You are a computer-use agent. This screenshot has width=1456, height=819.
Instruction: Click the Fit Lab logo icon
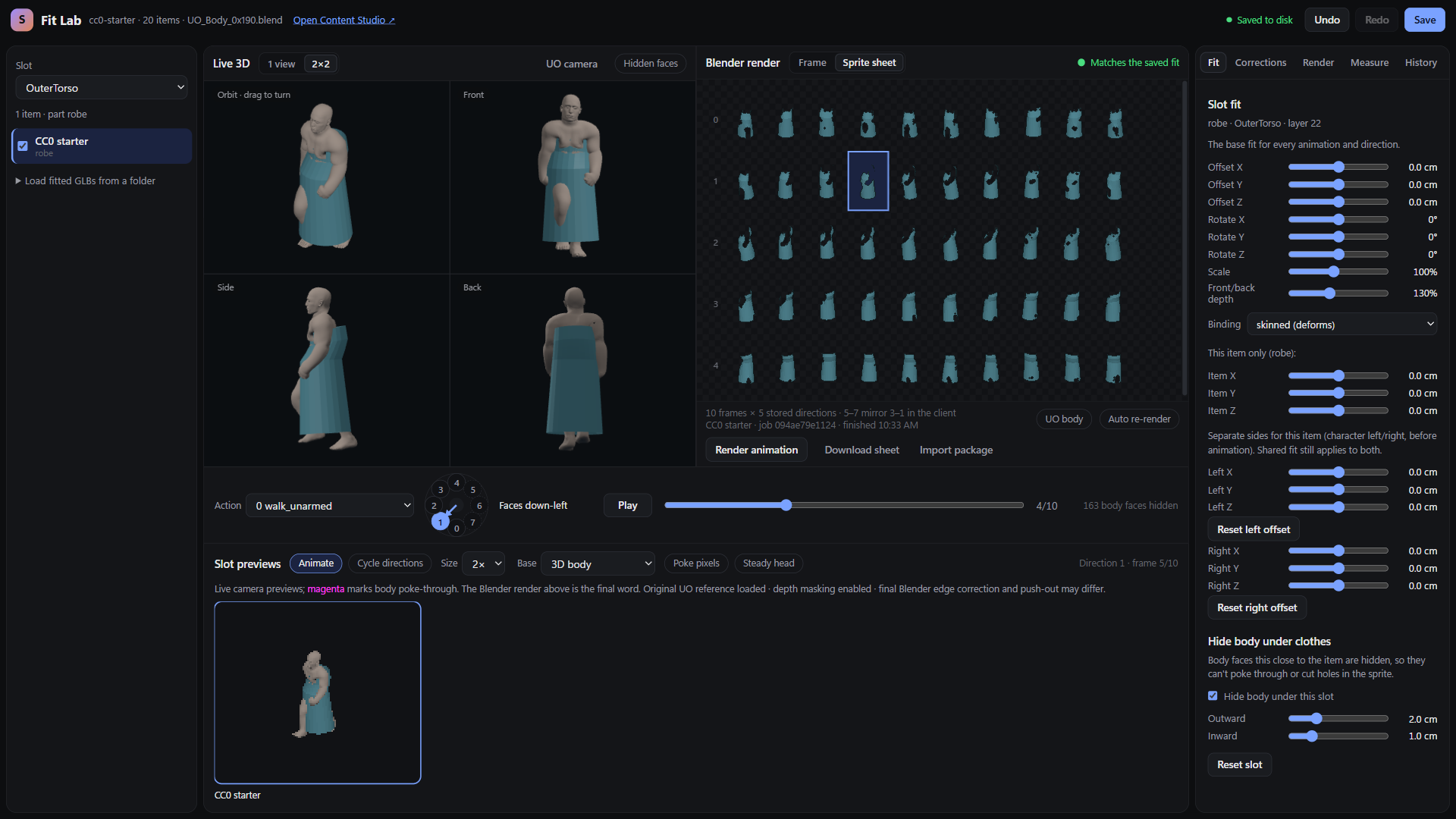[x=21, y=20]
